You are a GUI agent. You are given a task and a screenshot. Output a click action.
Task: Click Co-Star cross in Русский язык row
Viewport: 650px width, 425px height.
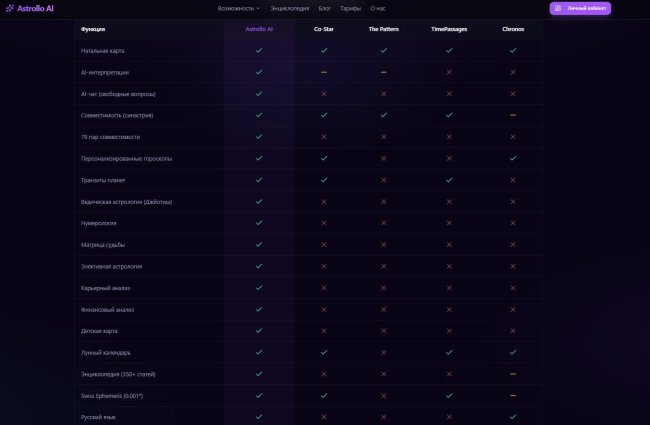[324, 417]
